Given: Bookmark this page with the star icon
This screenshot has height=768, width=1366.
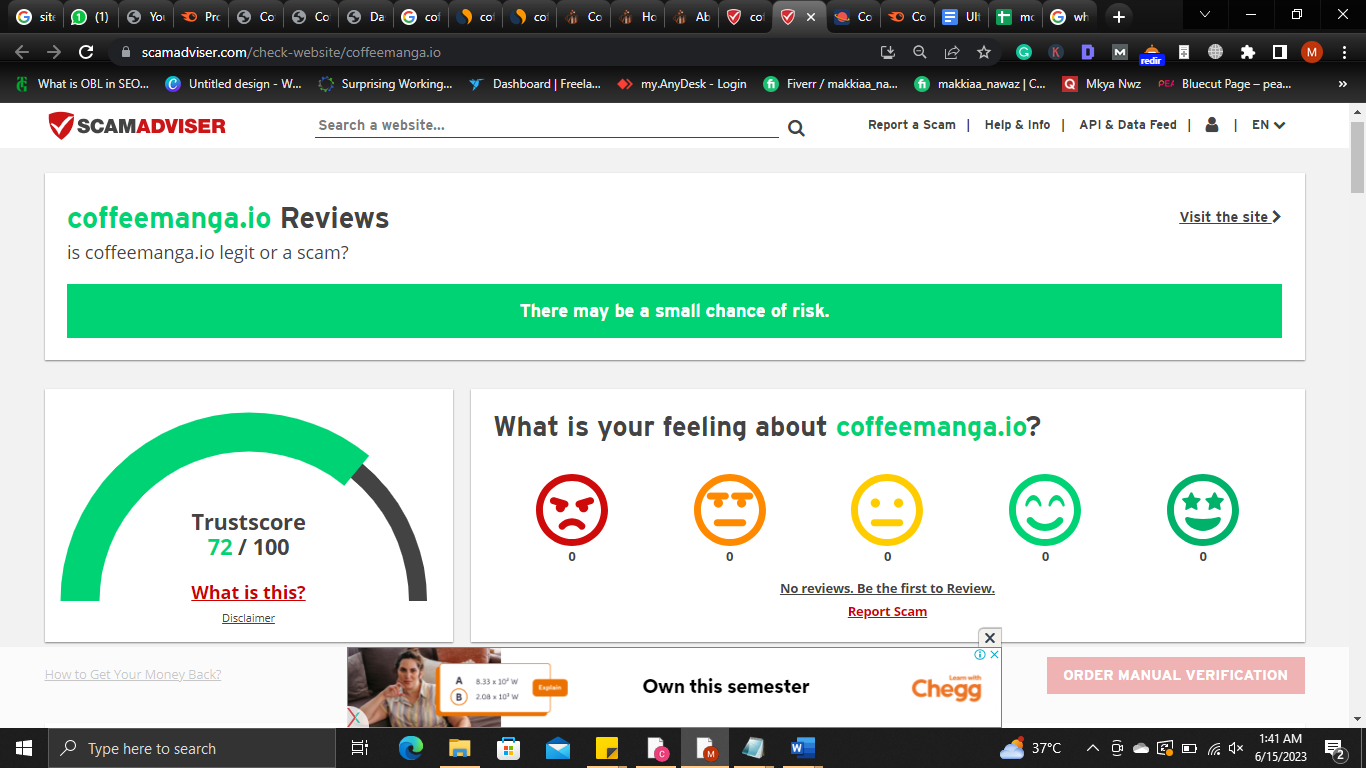Looking at the screenshot, I should coord(984,52).
